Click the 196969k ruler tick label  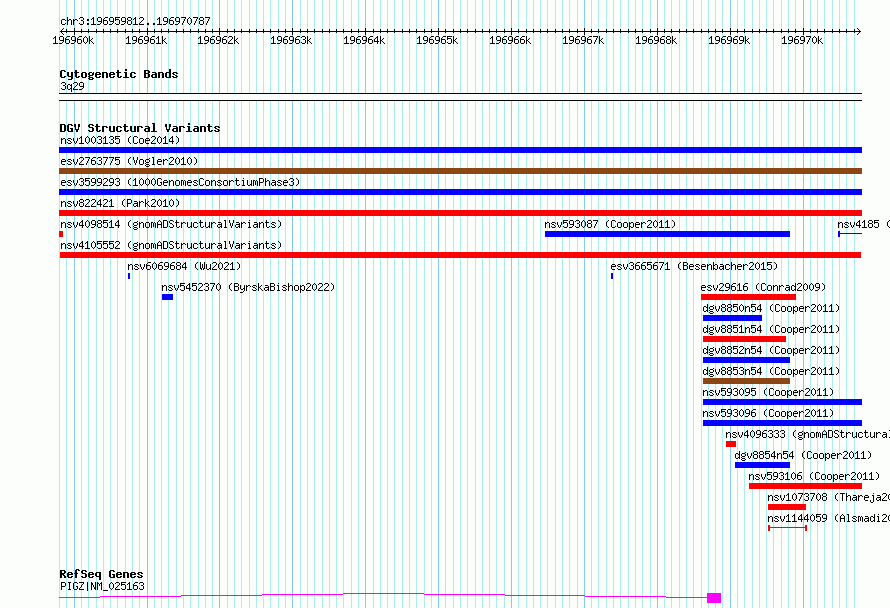pyautogui.click(x=729, y=40)
